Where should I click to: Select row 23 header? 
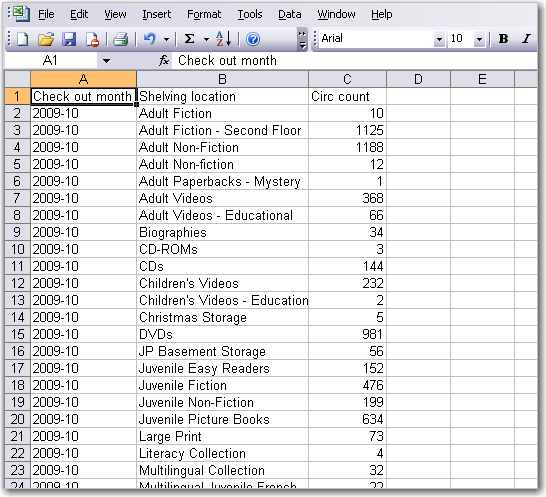[x=17, y=470]
